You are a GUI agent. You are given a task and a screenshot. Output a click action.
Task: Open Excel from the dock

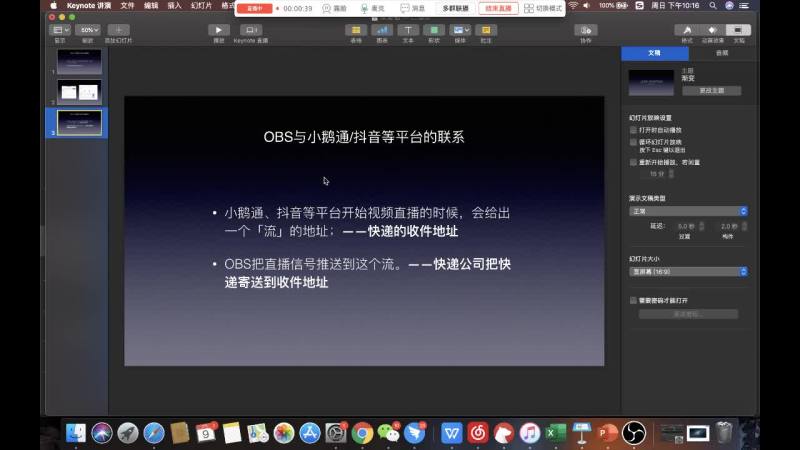click(x=556, y=433)
